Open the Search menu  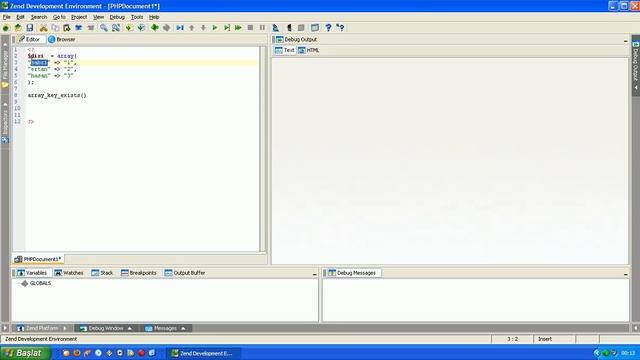tap(39, 17)
